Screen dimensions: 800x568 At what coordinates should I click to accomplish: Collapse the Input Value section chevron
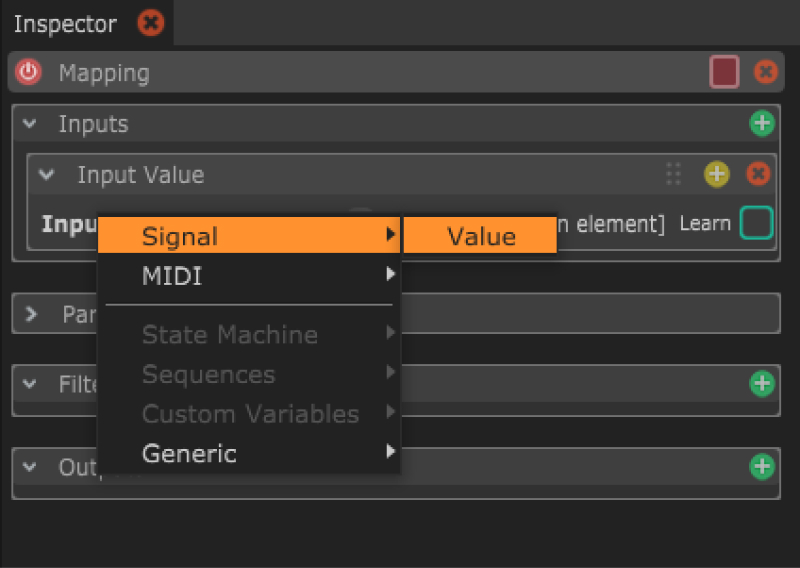46,175
